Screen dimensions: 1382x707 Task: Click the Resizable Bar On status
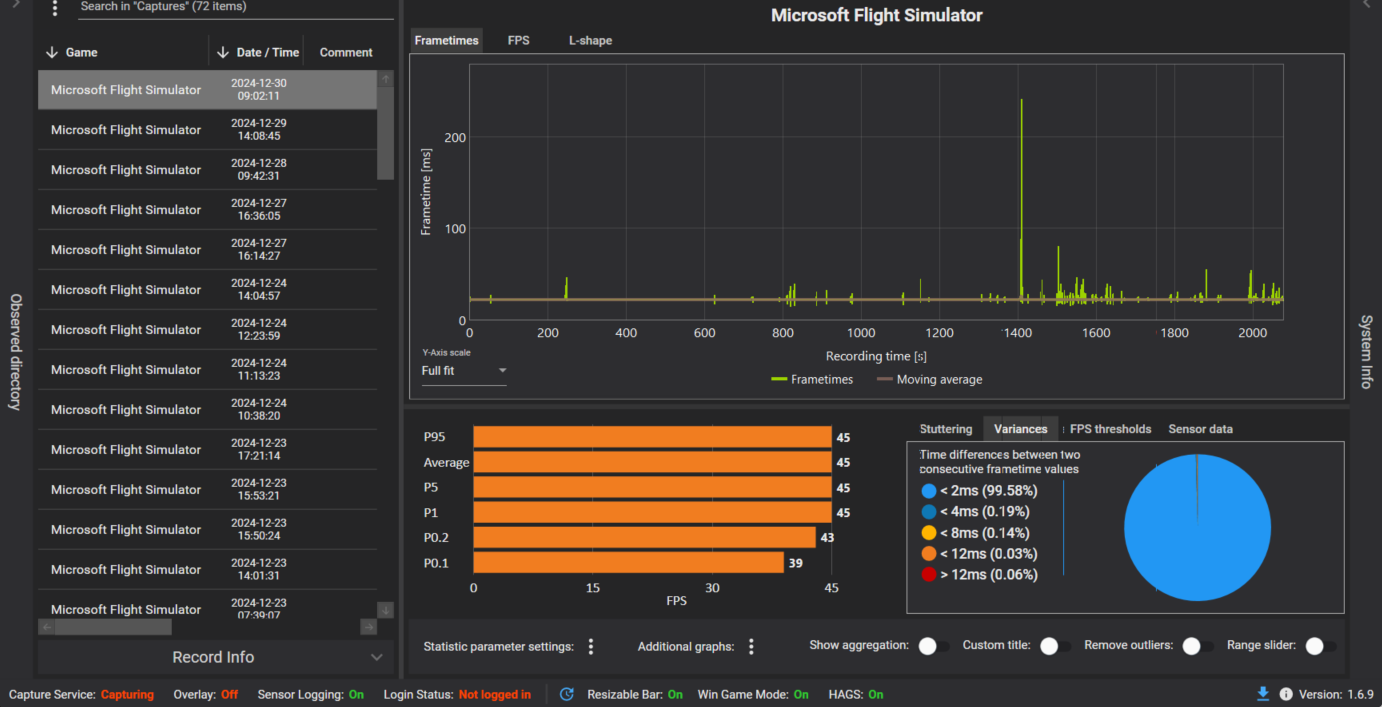675,695
